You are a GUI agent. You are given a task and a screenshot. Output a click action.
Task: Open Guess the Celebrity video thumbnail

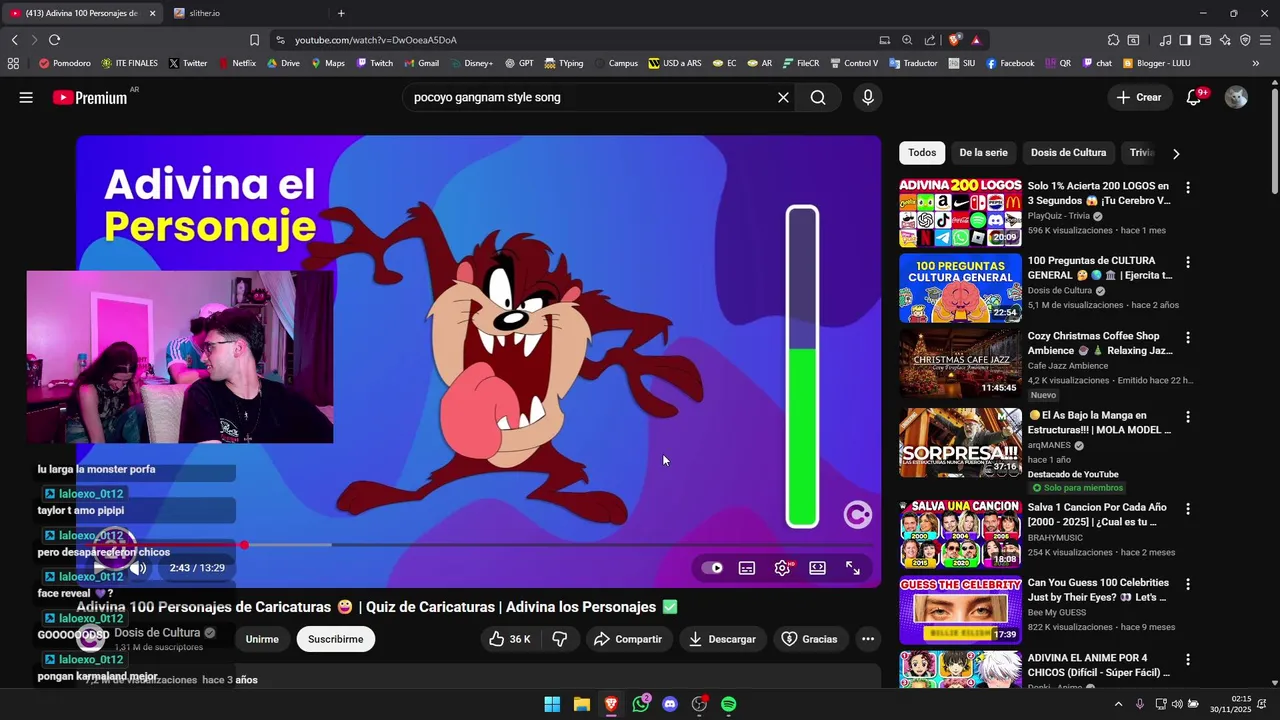point(960,610)
